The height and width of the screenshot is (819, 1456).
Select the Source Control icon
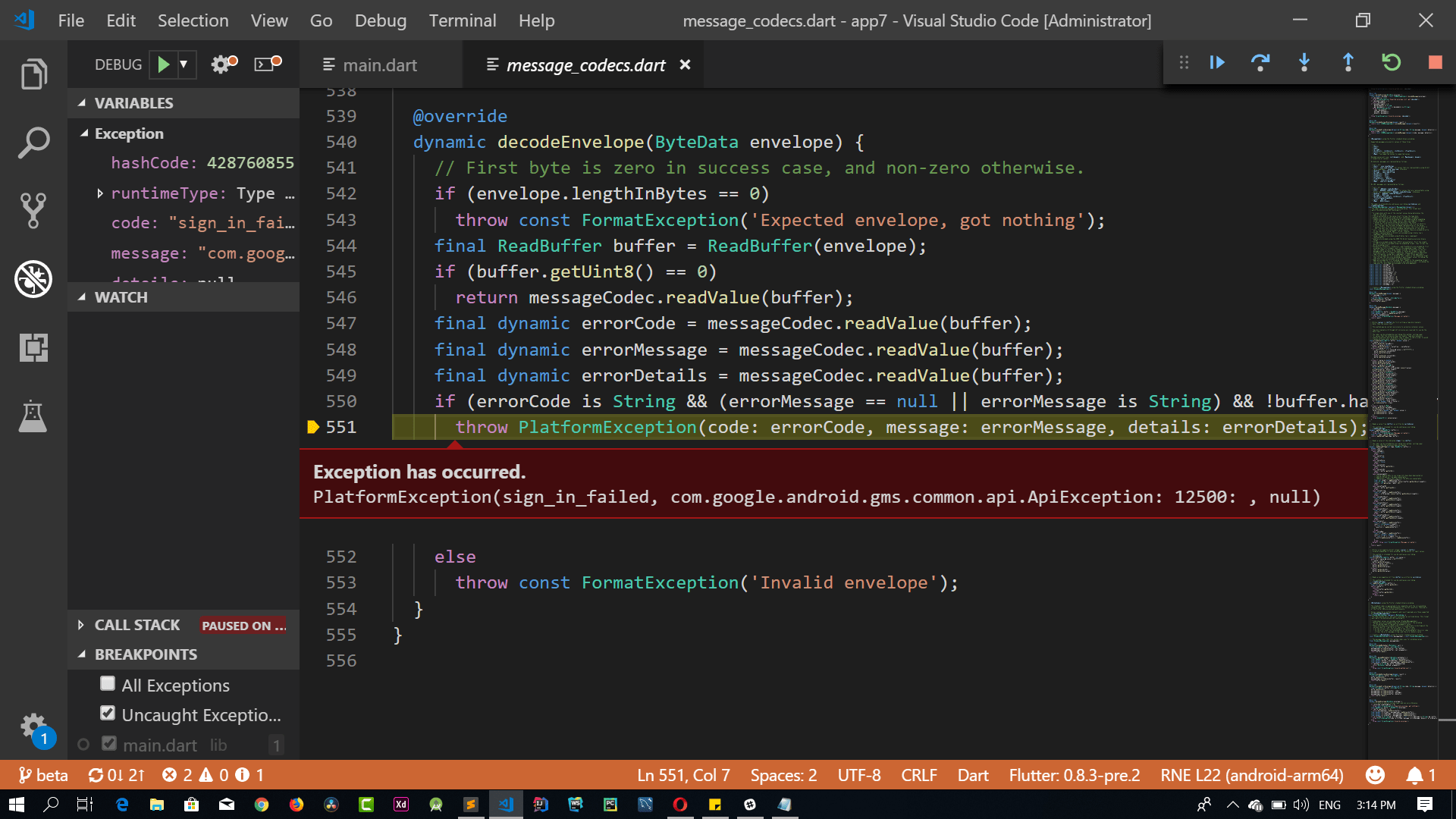tap(33, 211)
